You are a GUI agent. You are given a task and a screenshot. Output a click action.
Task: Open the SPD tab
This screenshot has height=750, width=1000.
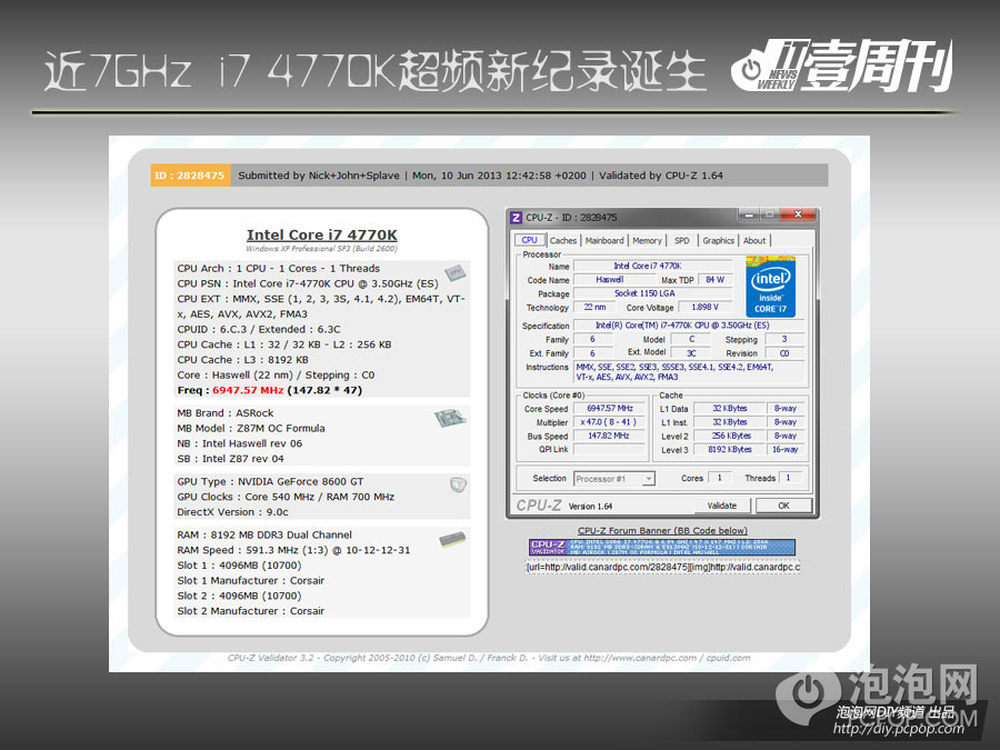(682, 240)
